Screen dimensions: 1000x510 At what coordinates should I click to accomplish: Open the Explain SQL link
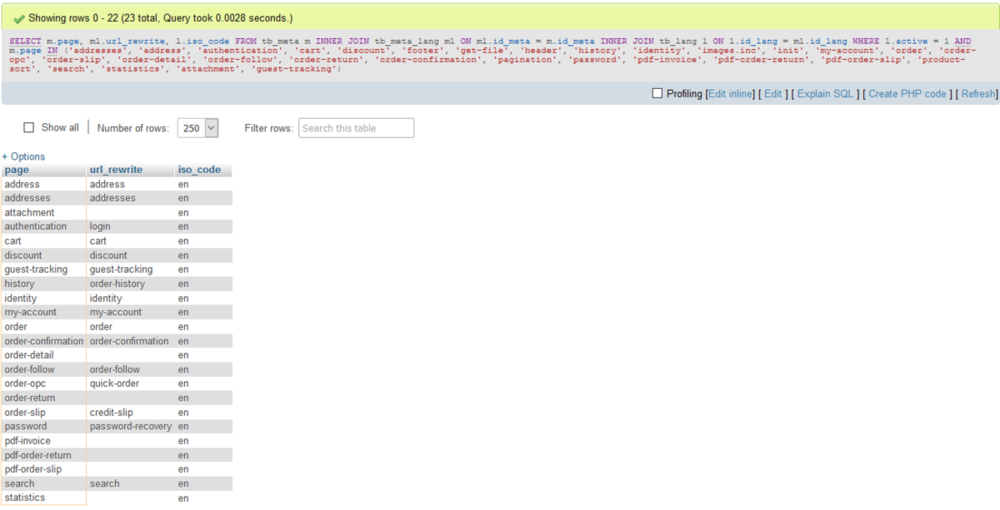[825, 94]
